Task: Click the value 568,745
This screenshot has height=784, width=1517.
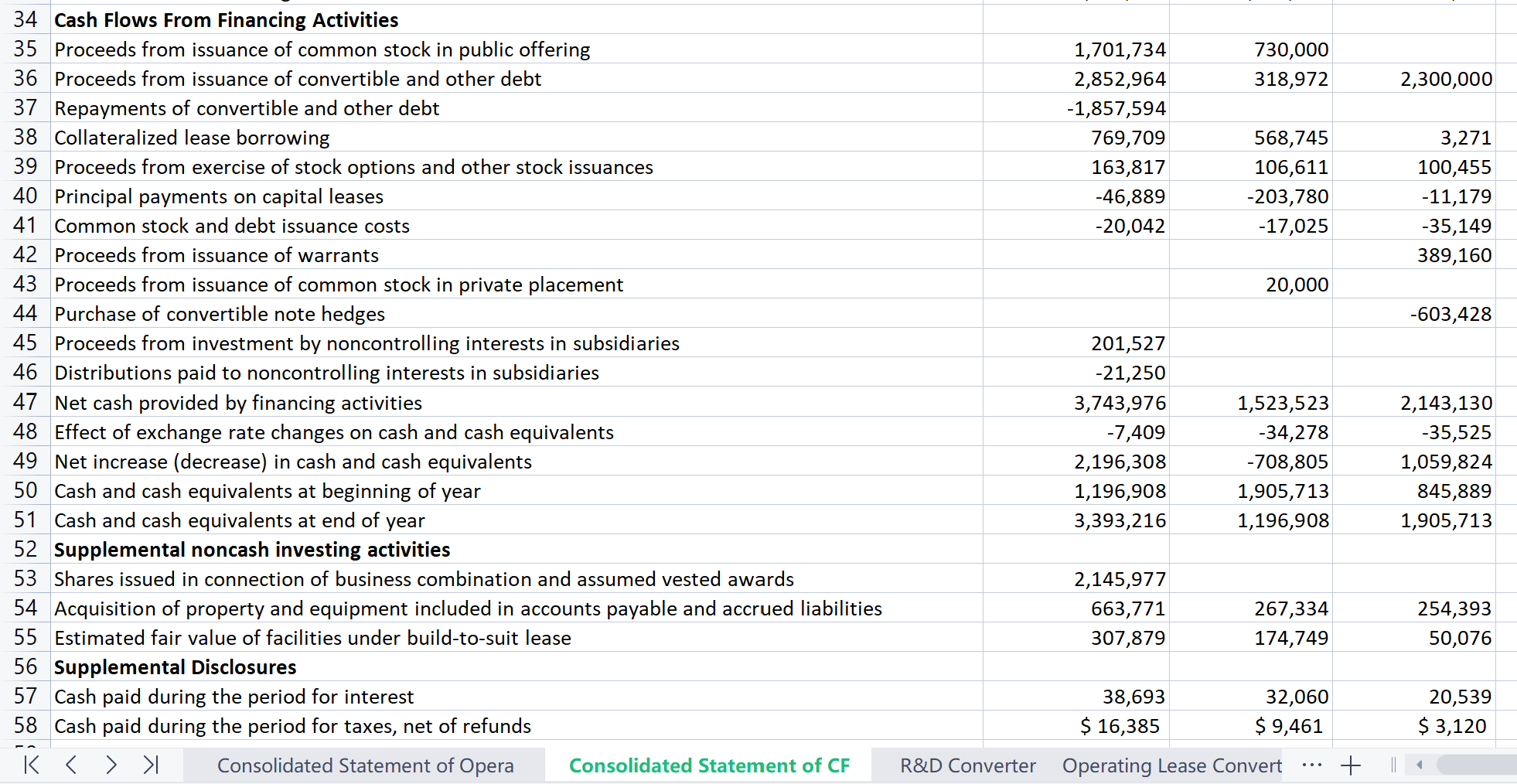Action: [1291, 138]
